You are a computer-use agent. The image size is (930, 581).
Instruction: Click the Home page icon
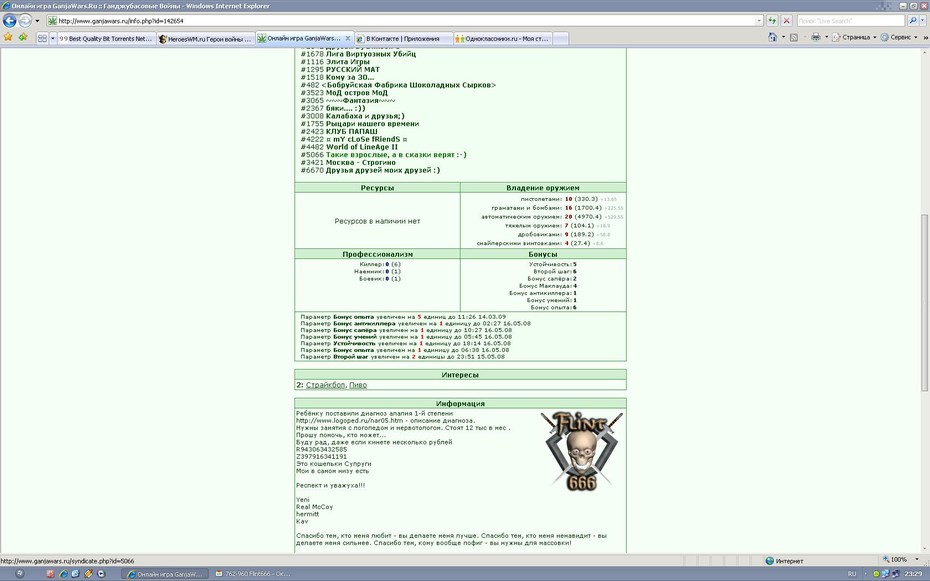[x=772, y=37]
